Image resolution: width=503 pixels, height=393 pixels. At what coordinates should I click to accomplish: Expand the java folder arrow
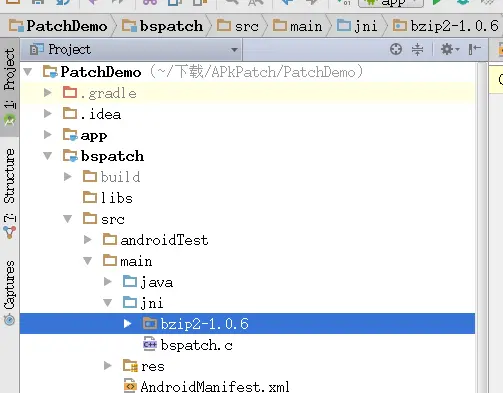108,282
